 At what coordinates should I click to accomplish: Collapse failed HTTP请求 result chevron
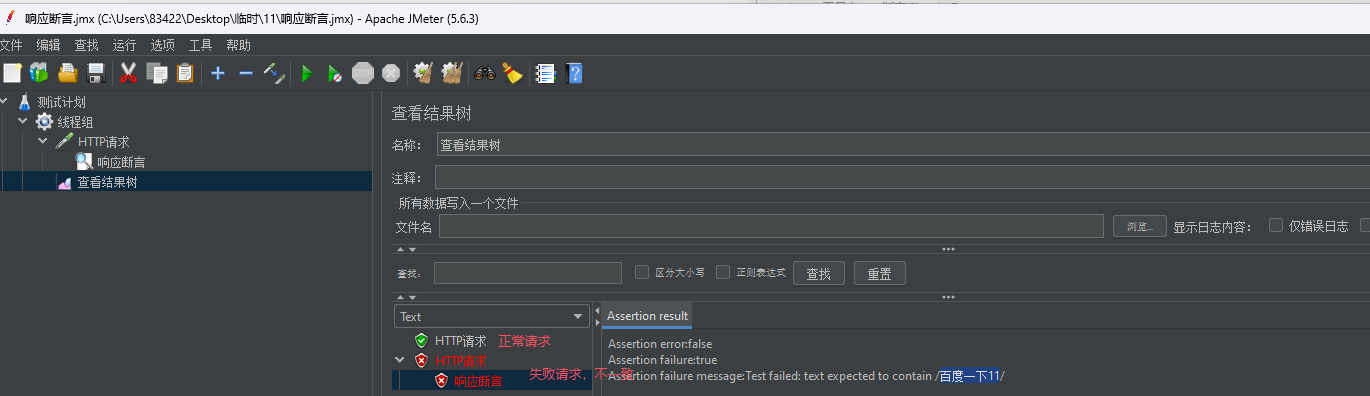click(x=401, y=361)
